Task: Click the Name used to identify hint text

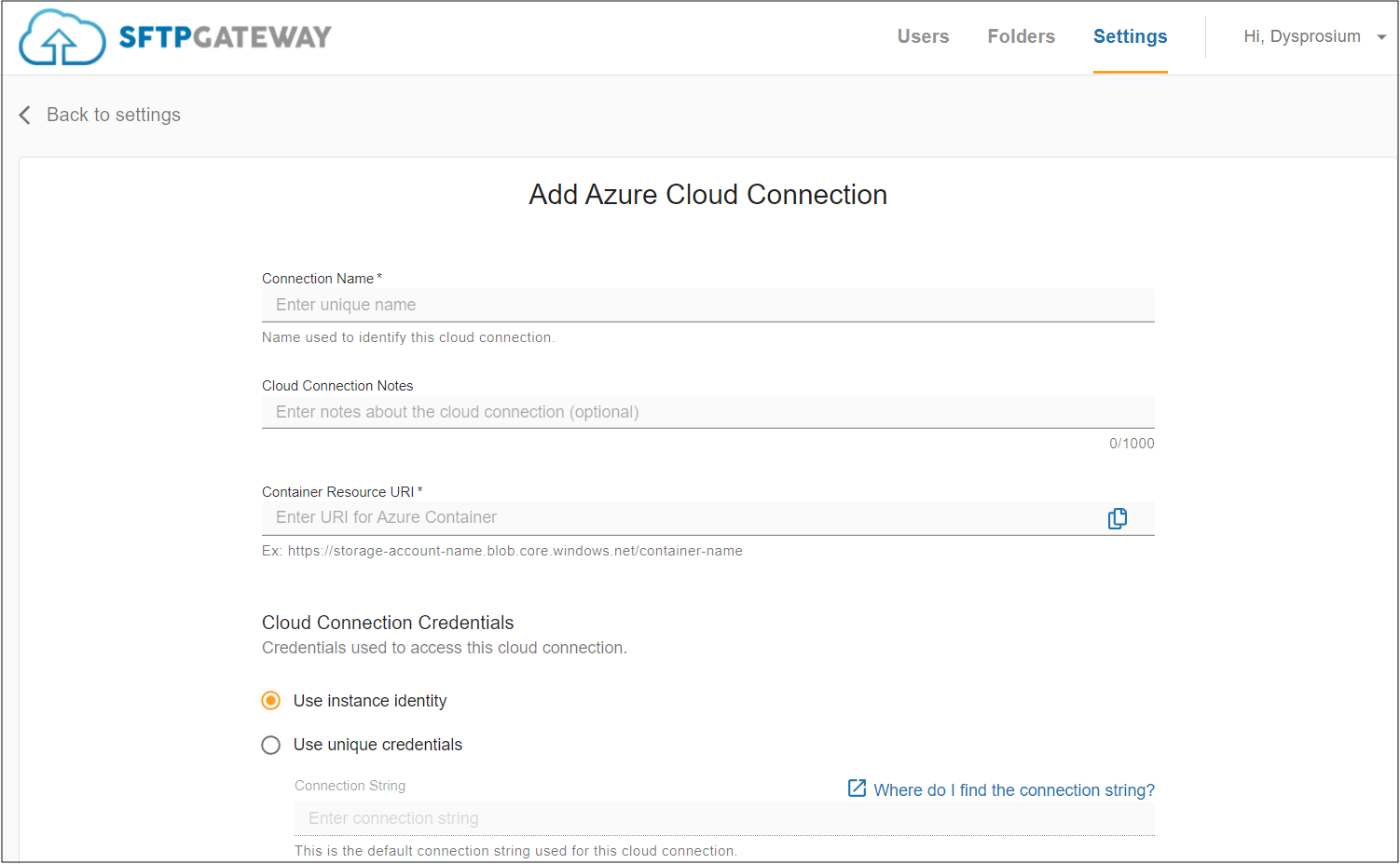Action: coord(408,337)
